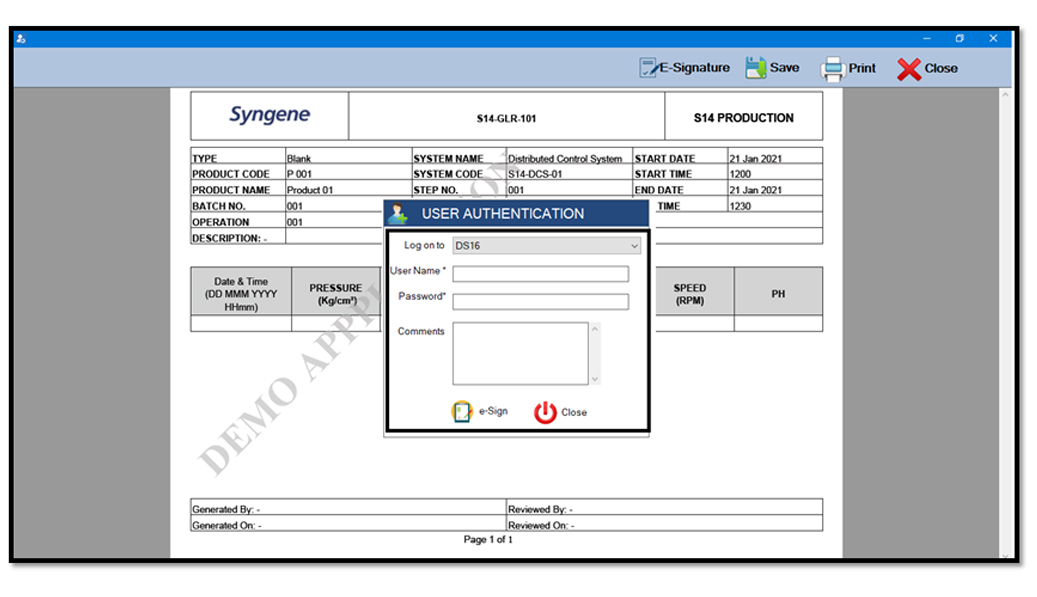Click the S14-GLR-101 document code

pyautogui.click(x=507, y=118)
